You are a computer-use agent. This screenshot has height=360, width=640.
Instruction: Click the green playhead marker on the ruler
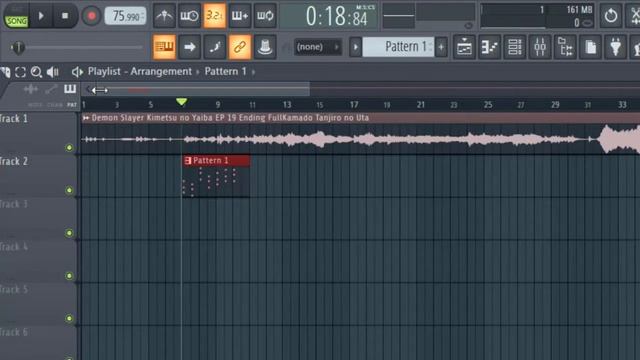coord(182,102)
